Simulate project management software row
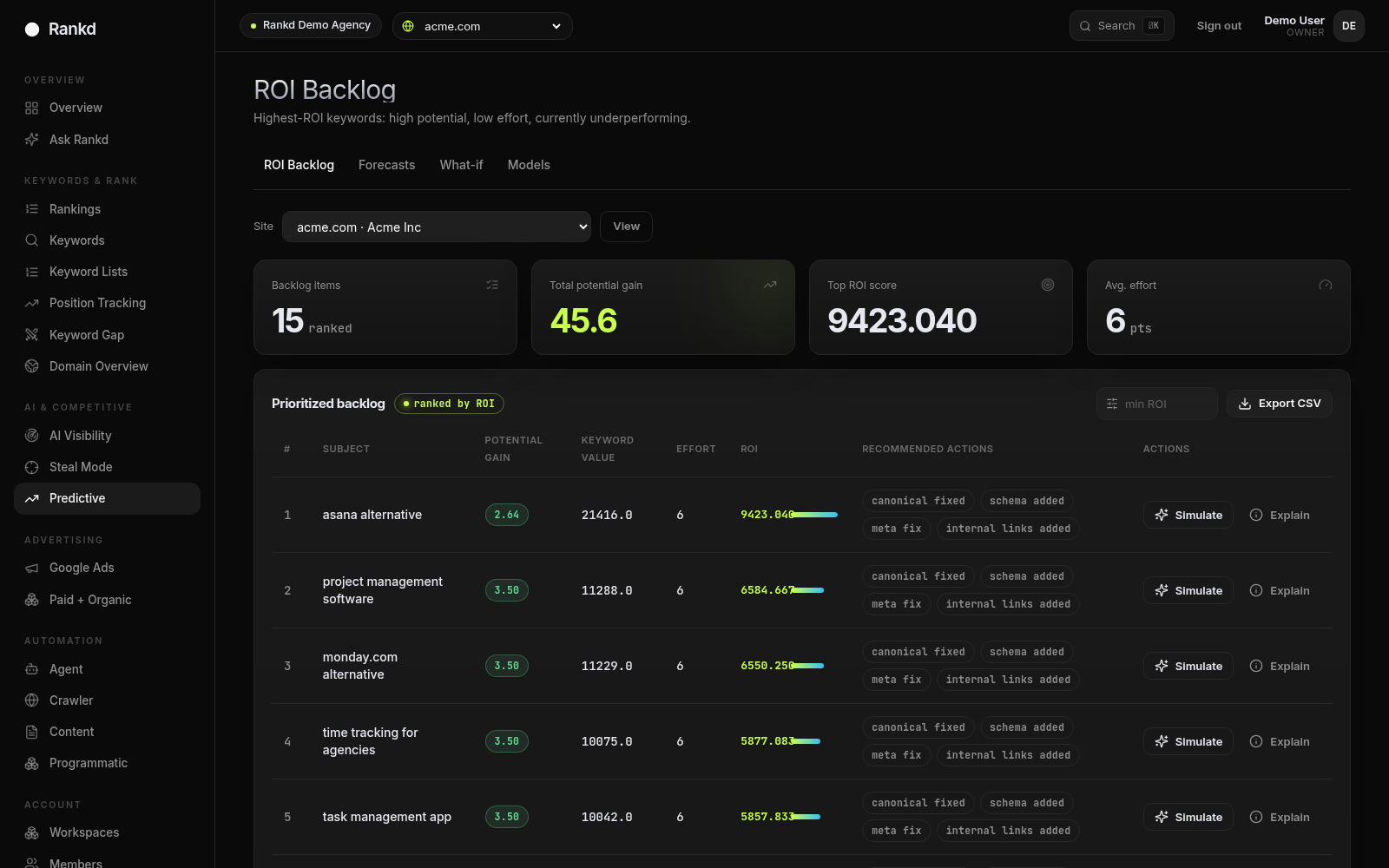 pos(1188,590)
